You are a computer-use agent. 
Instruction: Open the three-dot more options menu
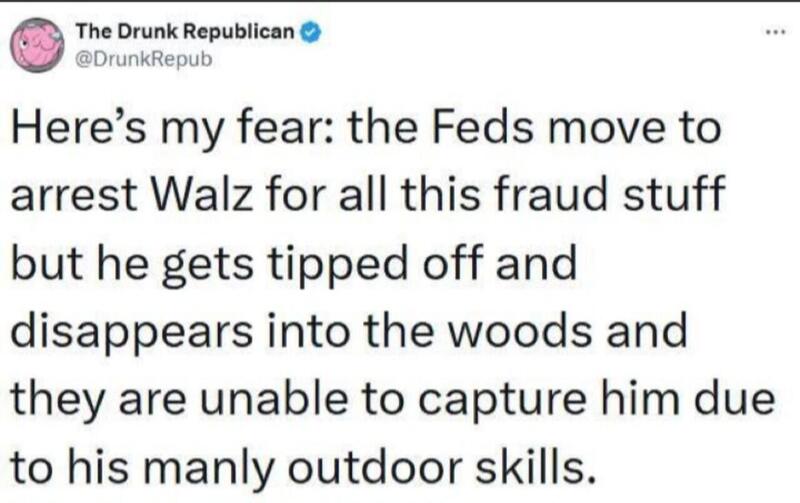(774, 32)
